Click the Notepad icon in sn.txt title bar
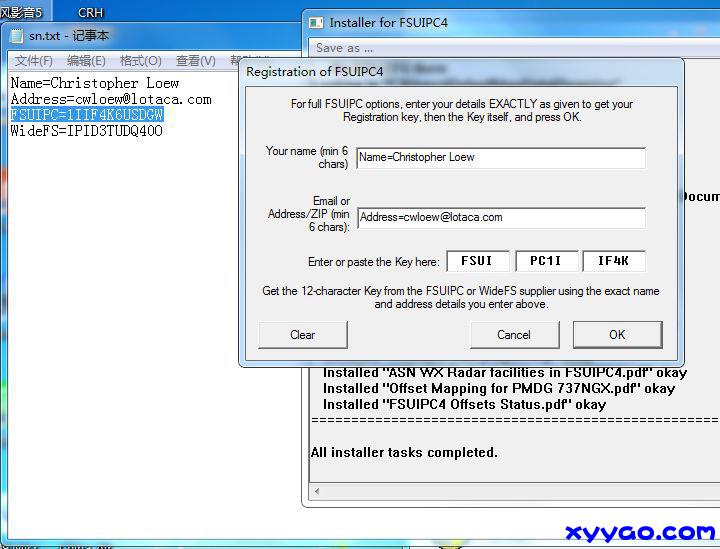 click(16, 36)
